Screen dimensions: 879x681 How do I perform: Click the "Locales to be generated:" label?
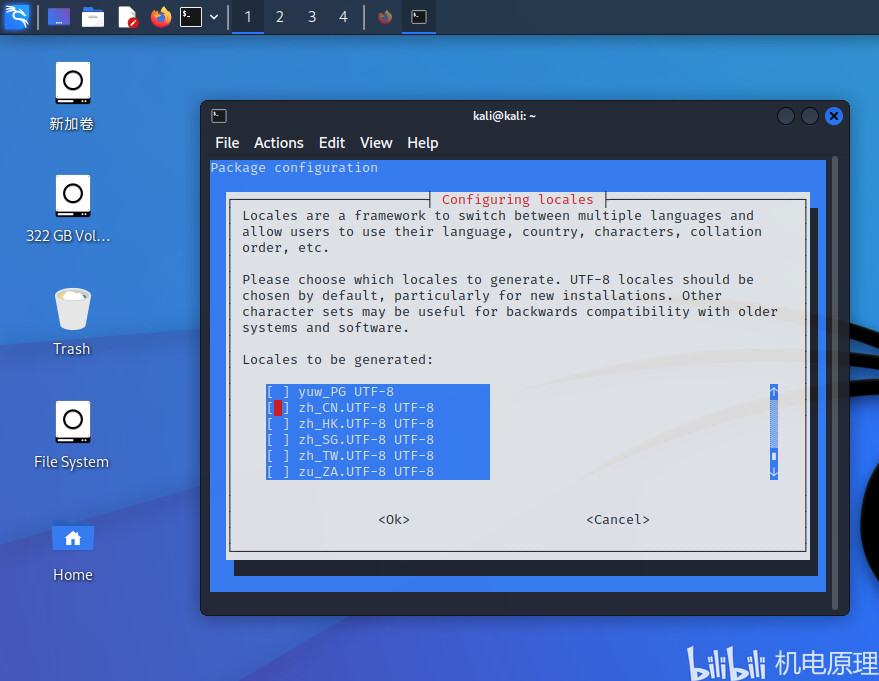point(337,360)
